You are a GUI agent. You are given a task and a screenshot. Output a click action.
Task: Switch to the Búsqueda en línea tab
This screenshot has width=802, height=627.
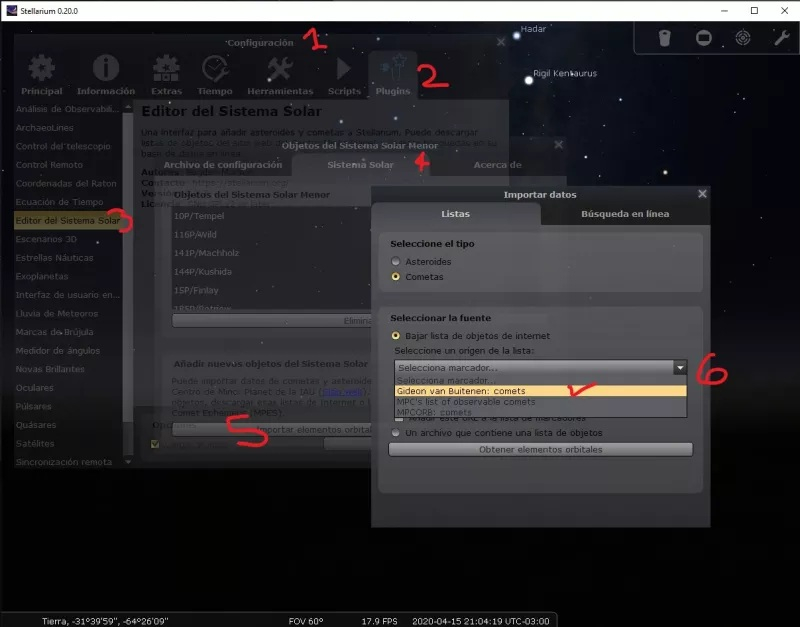(x=625, y=214)
